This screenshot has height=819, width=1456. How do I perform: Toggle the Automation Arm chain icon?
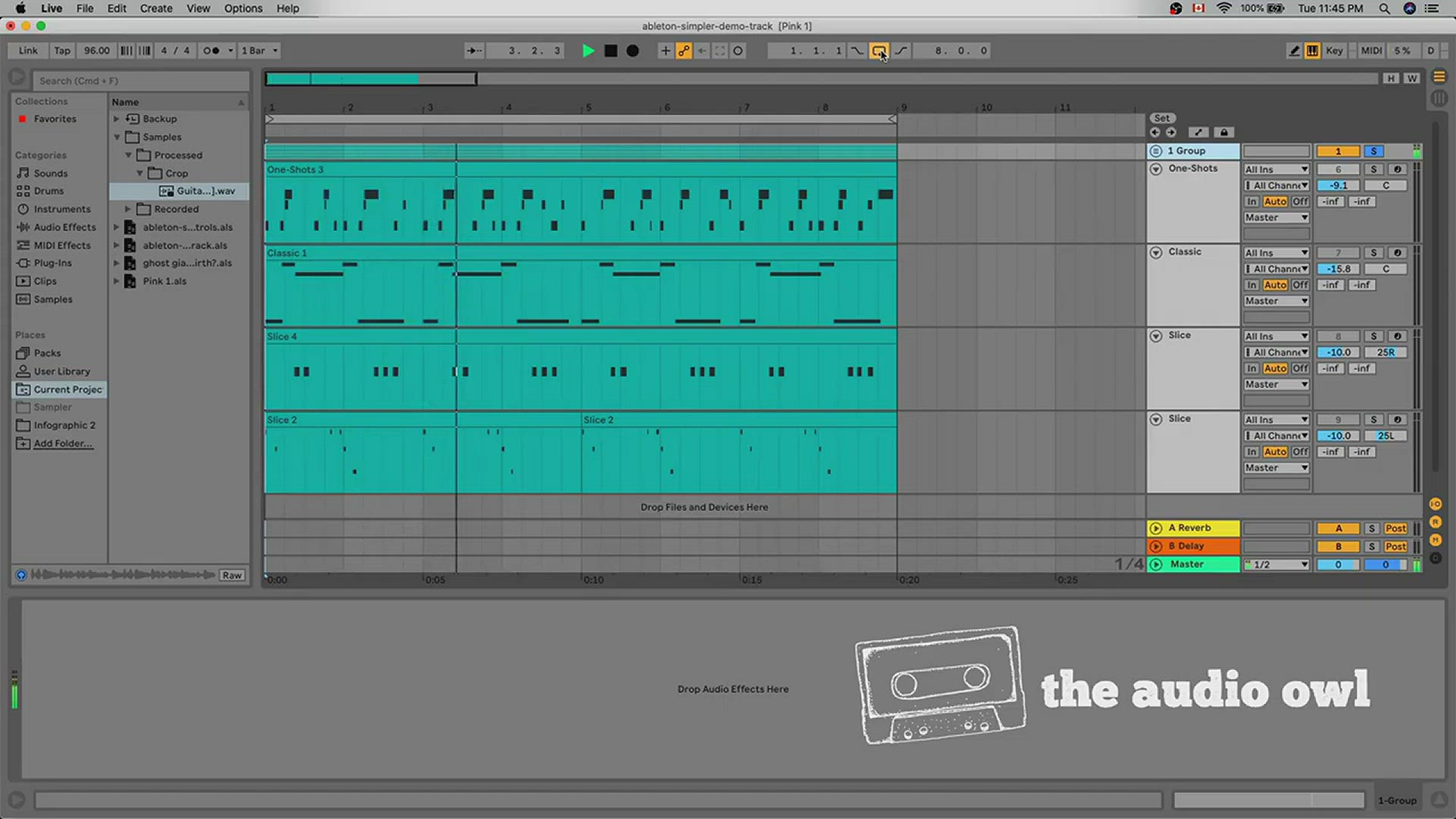684,51
